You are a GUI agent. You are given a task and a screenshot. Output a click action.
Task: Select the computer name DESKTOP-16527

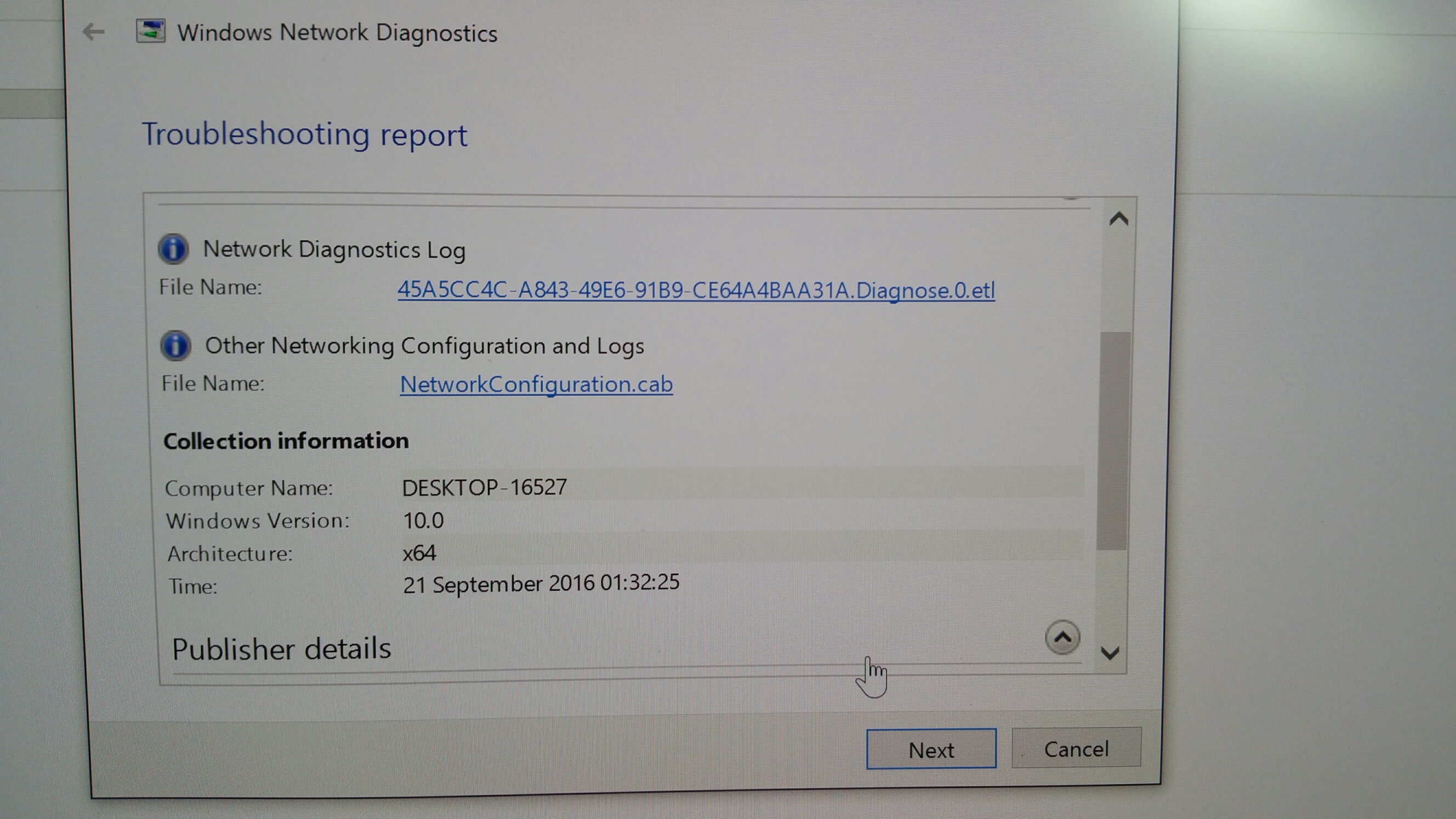click(485, 487)
